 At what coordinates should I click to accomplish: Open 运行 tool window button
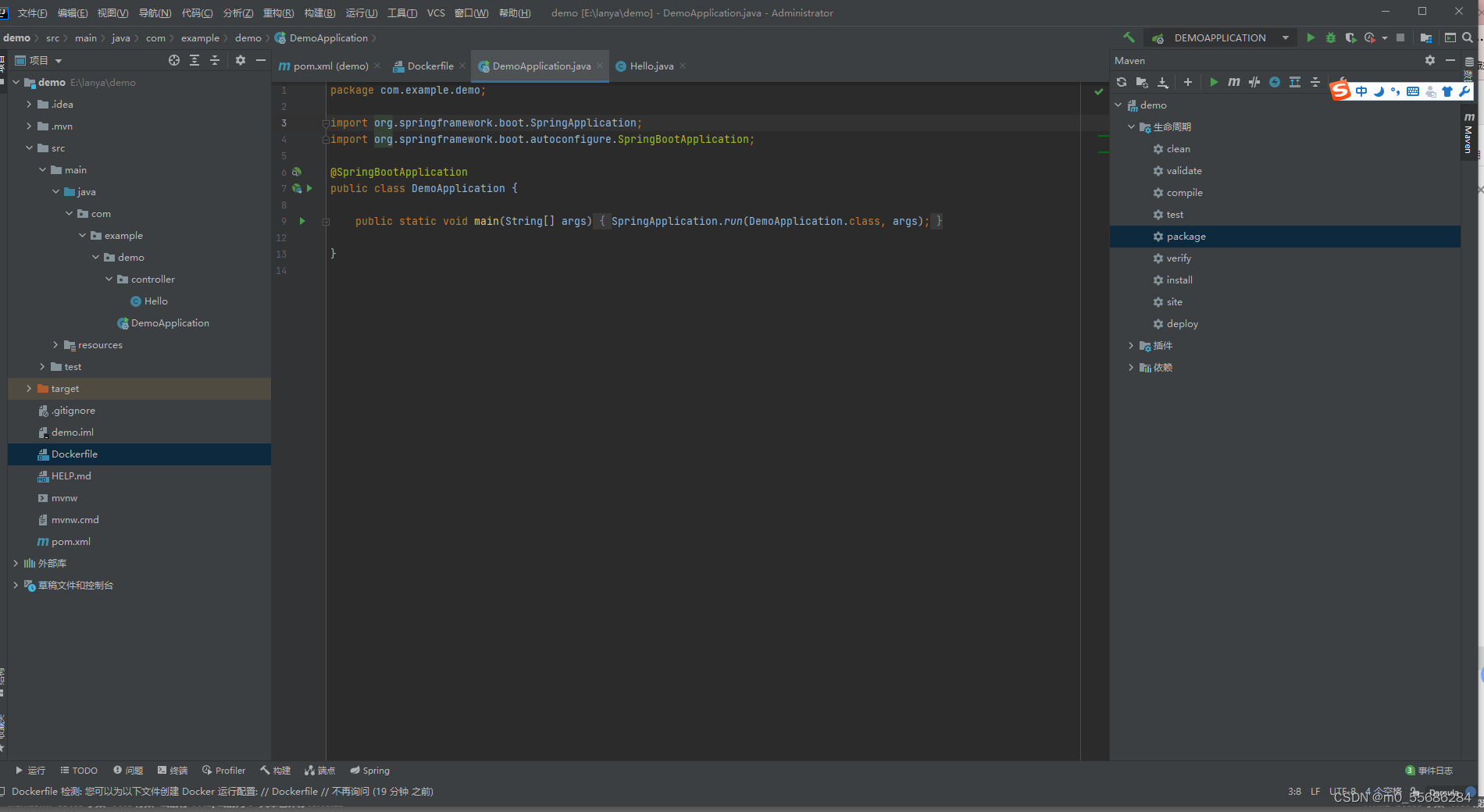[x=30, y=770]
